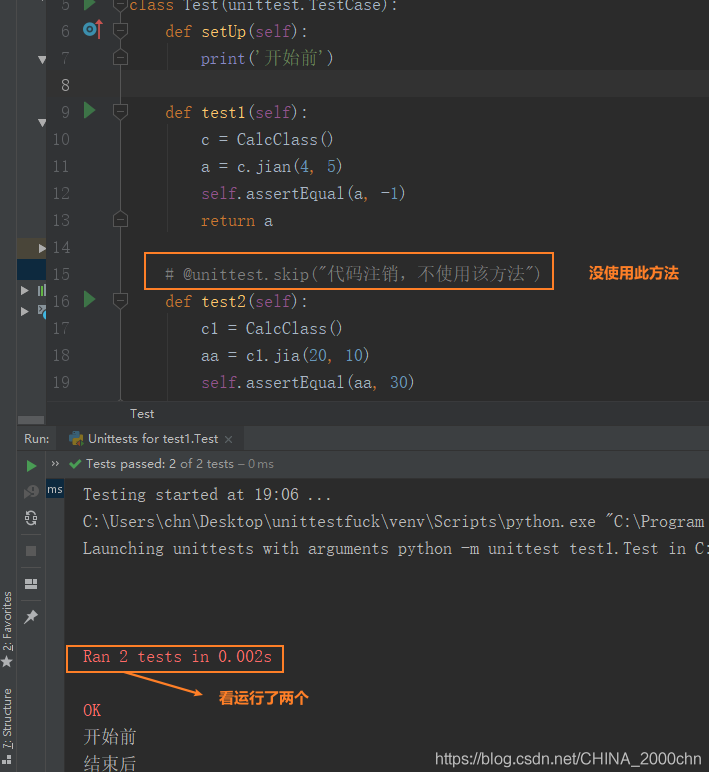This screenshot has height=772, width=709.
Task: Collapse the setUp method fold marker
Action: point(120,31)
